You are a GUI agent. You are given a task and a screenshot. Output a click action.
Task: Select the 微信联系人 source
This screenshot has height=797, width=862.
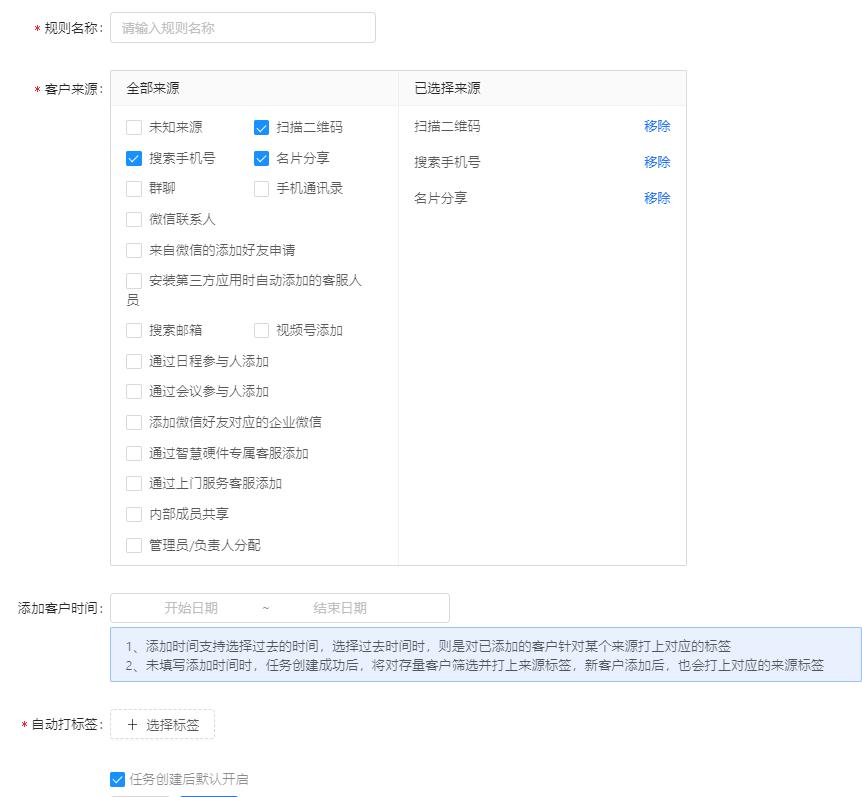click(134, 219)
